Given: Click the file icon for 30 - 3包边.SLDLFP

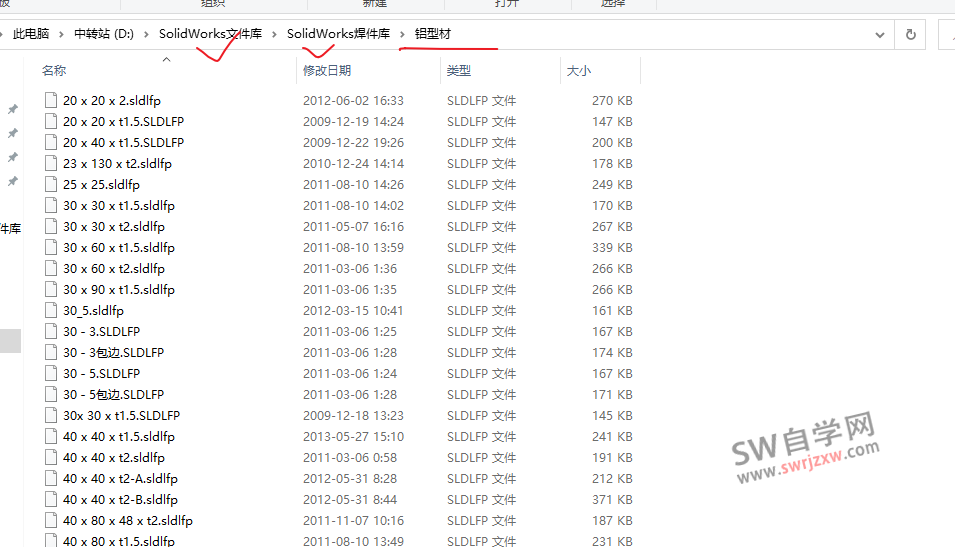Looking at the screenshot, I should (52, 352).
